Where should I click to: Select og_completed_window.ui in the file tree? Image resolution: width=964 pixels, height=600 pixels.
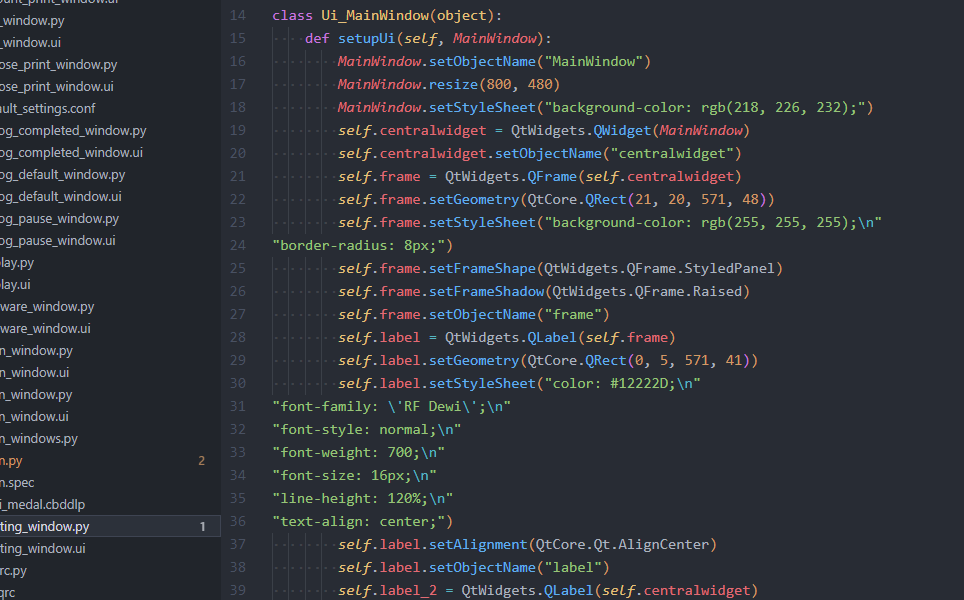(71, 152)
